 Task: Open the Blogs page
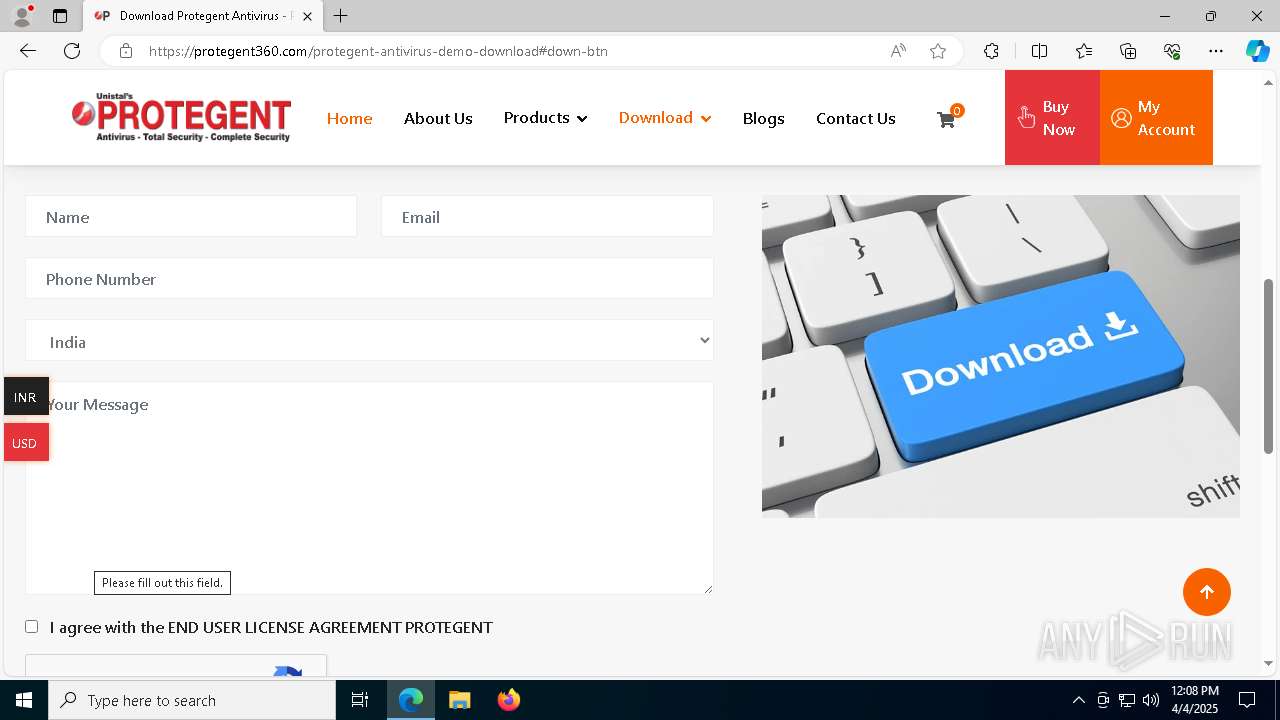click(763, 118)
